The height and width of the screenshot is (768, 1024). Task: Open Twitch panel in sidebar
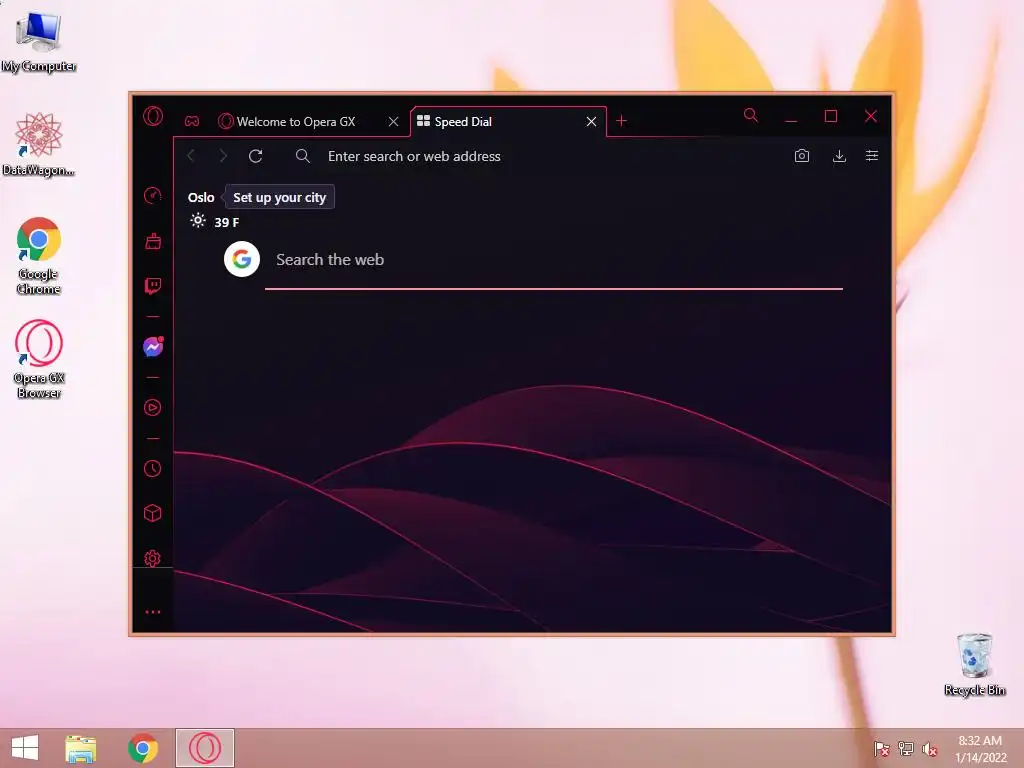tap(153, 285)
